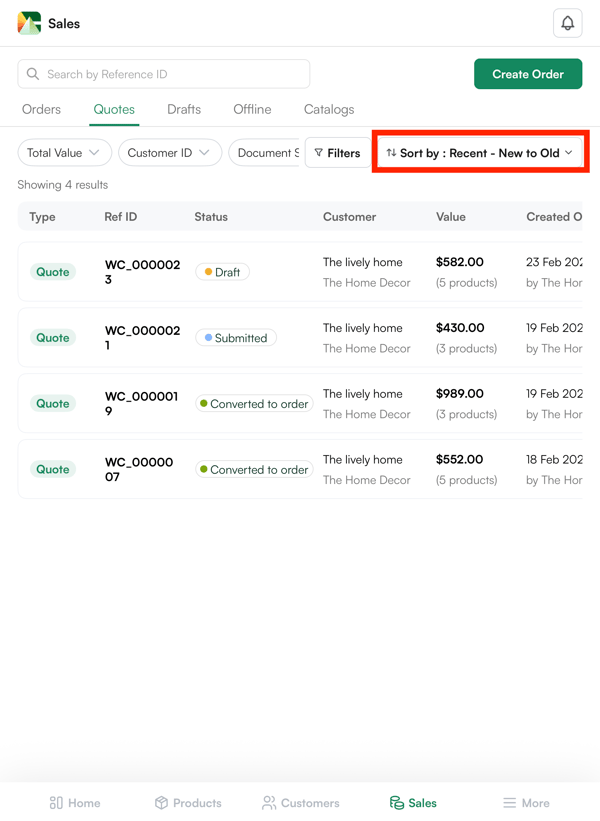The height and width of the screenshot is (821, 600).
Task: Switch to the Offline tab
Action: 252,109
